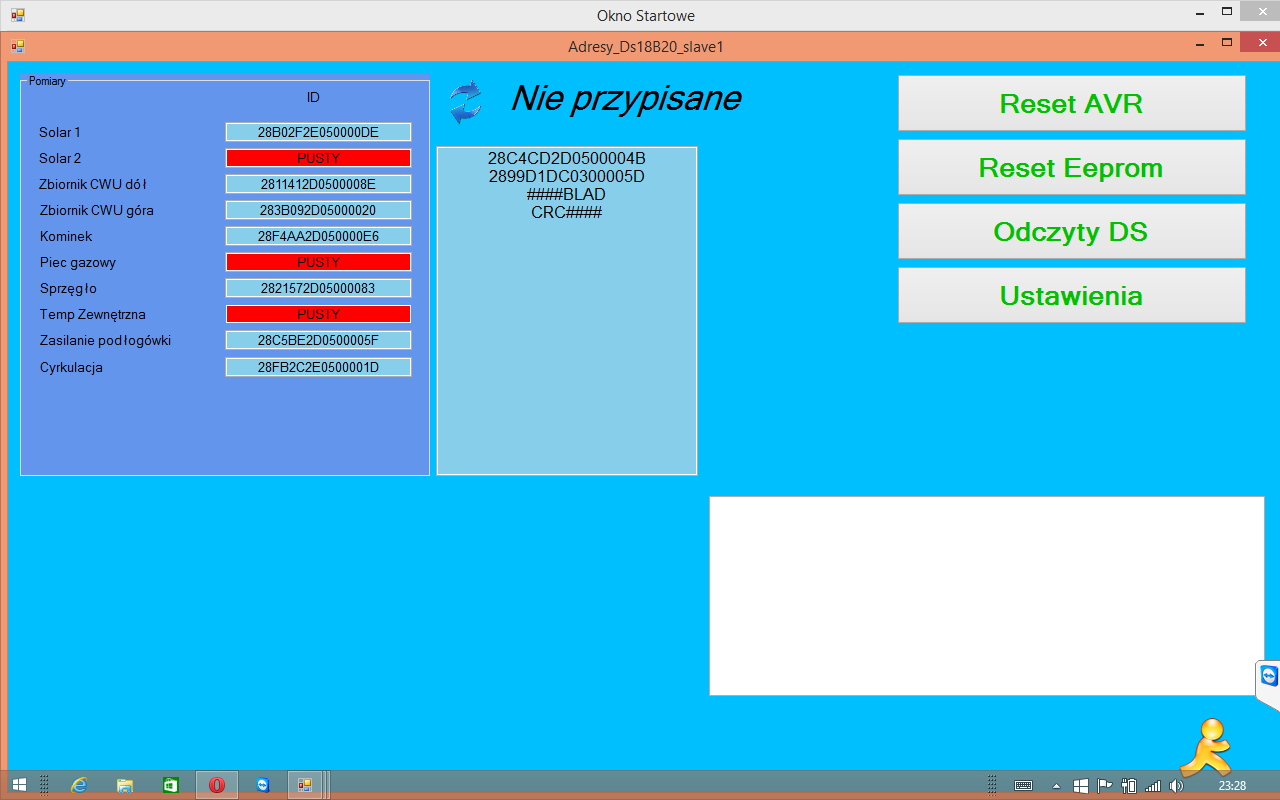Select unassigned address 28C4CD2D0500004B
Screen dimensions: 1280x800
(x=567, y=158)
